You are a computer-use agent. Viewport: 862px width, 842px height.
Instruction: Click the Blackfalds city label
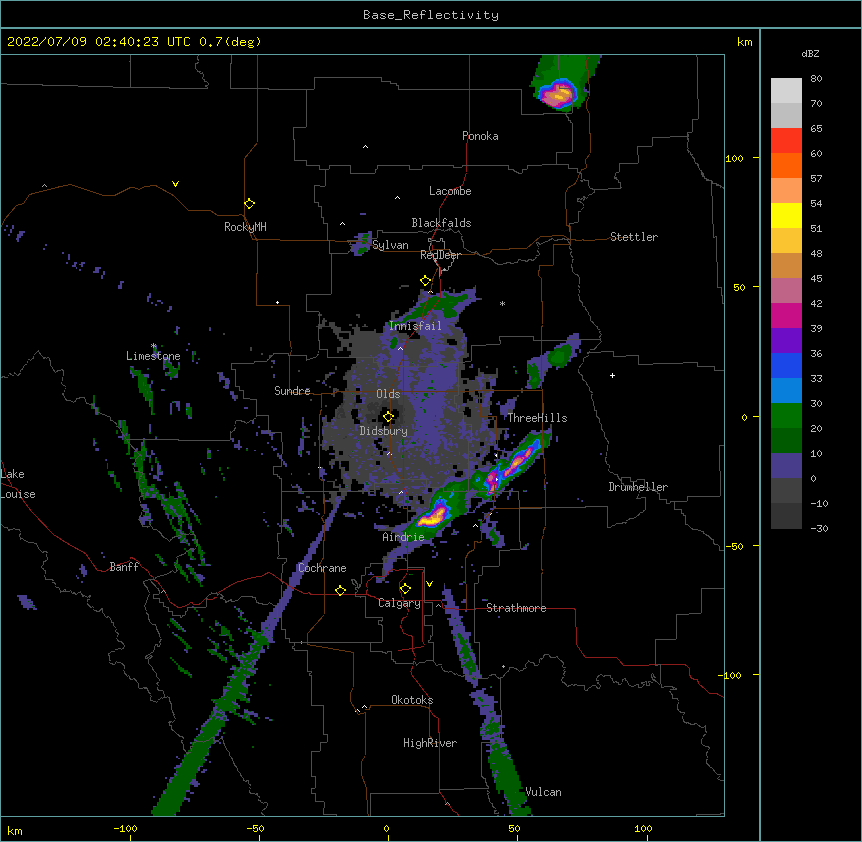pos(441,223)
